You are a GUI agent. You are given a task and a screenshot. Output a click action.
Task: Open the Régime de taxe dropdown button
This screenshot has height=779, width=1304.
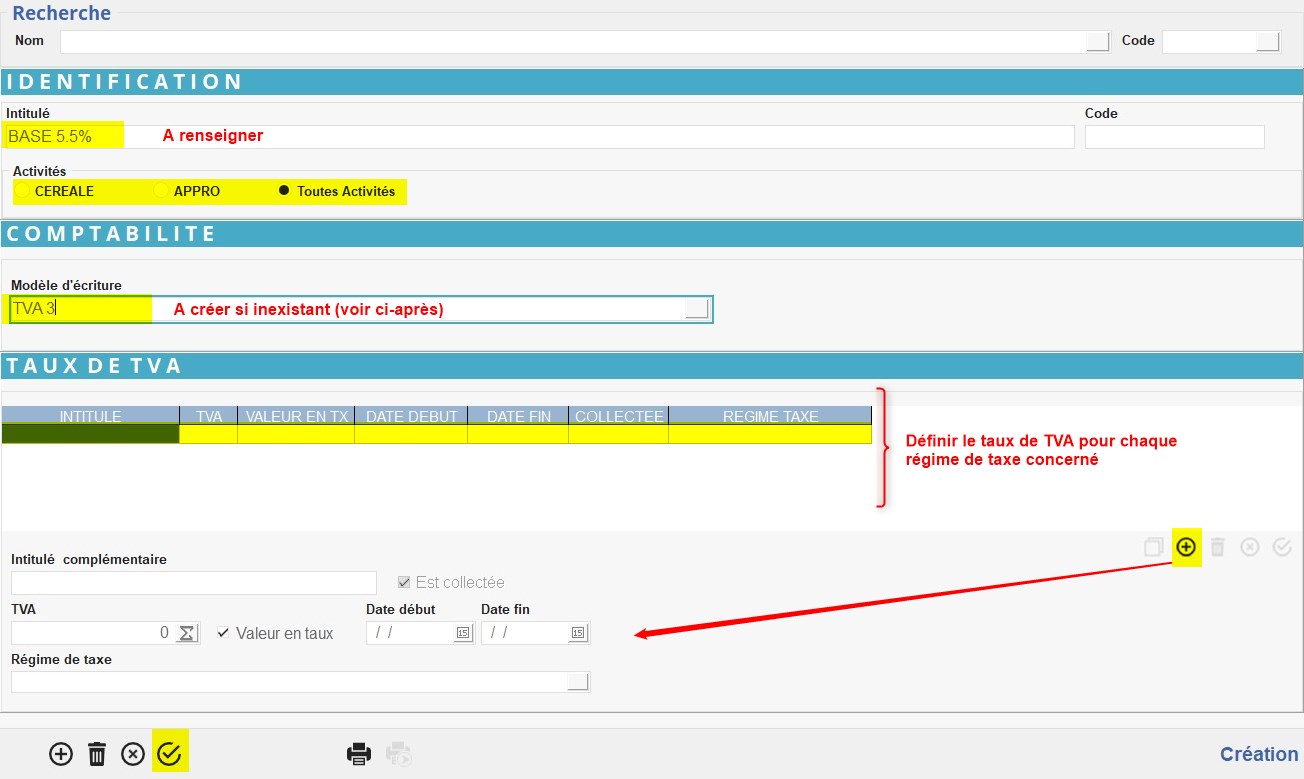click(x=578, y=682)
